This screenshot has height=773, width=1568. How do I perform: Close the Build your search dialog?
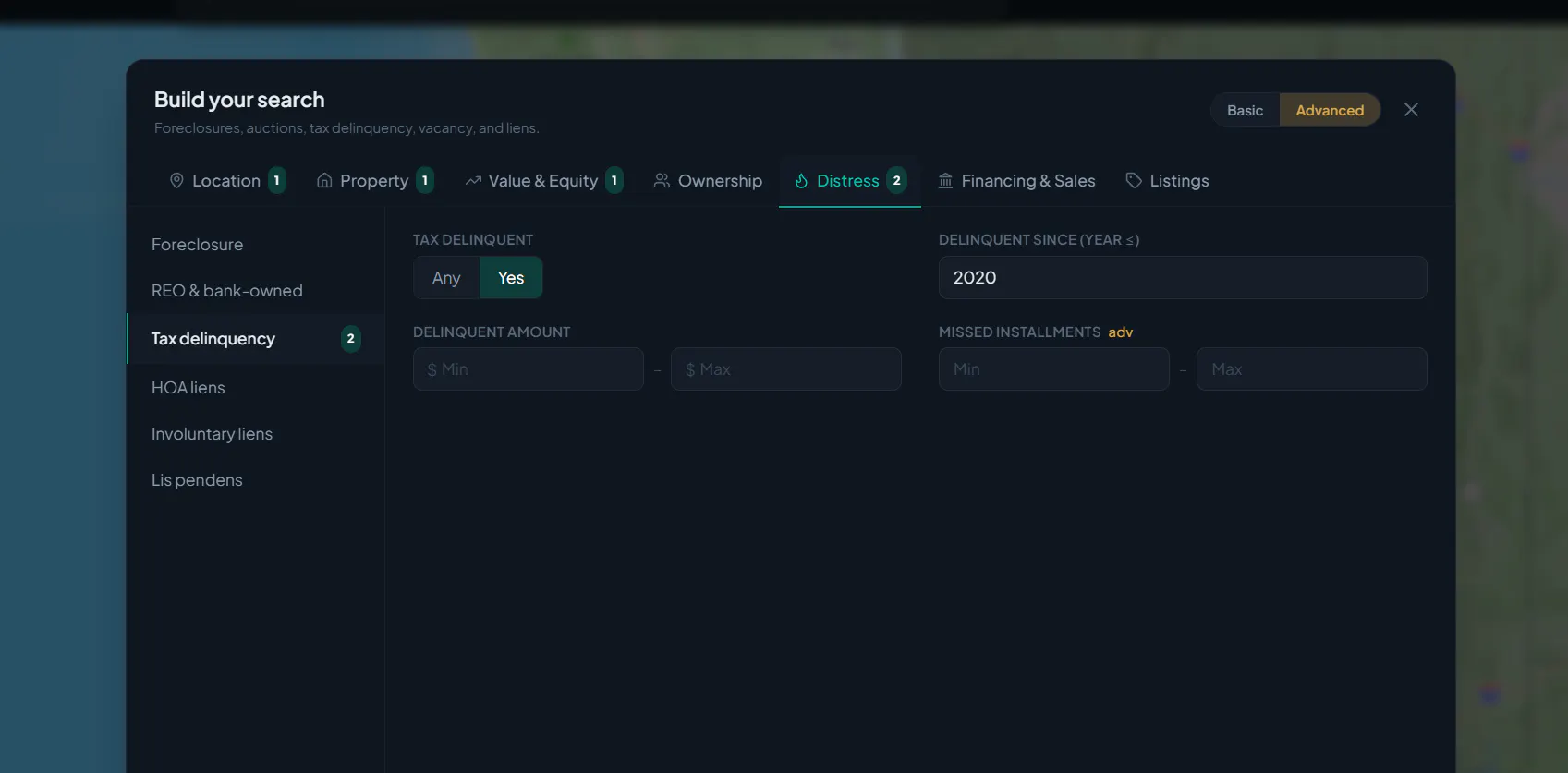[x=1411, y=110]
